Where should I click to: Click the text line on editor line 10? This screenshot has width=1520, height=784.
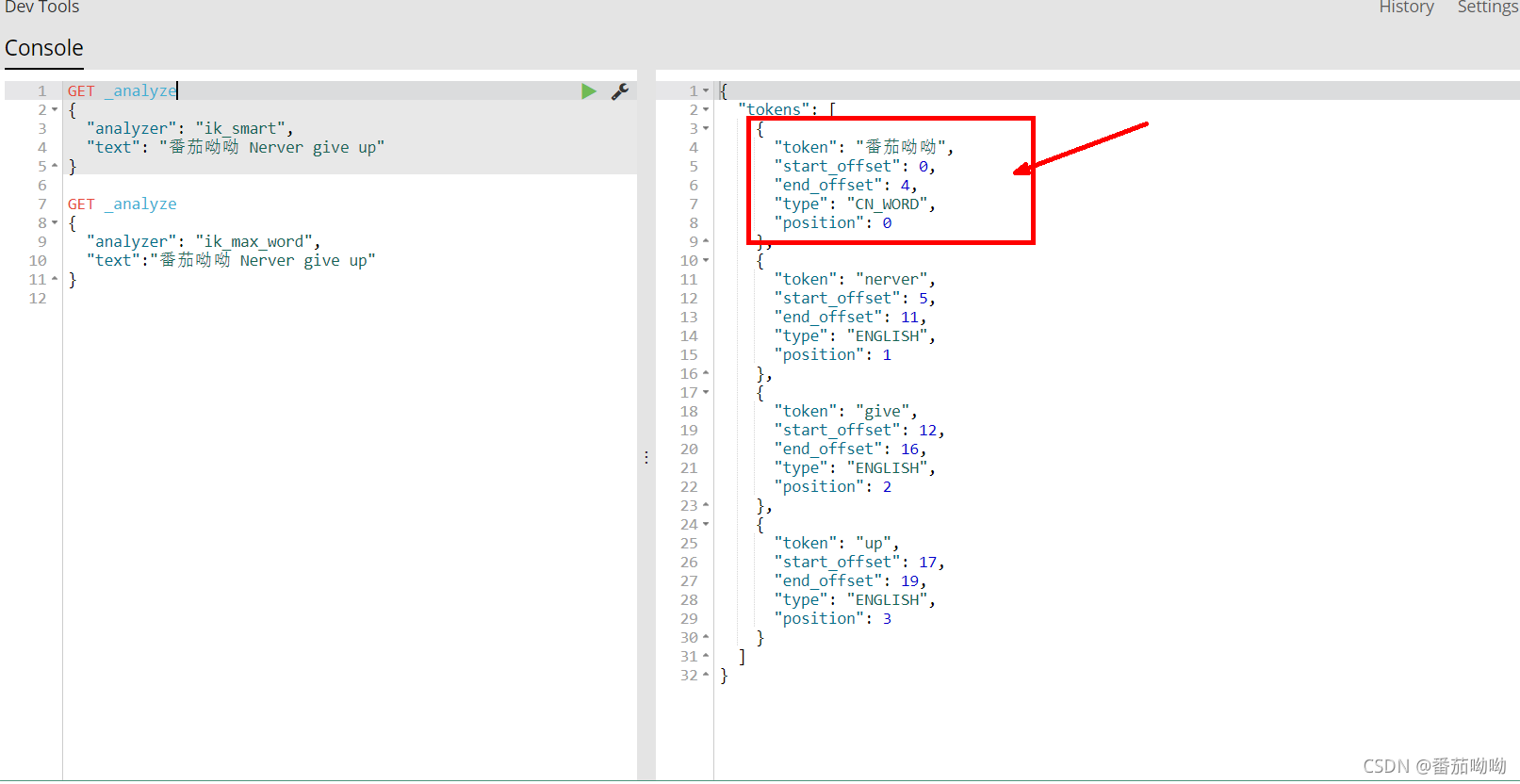[231, 261]
